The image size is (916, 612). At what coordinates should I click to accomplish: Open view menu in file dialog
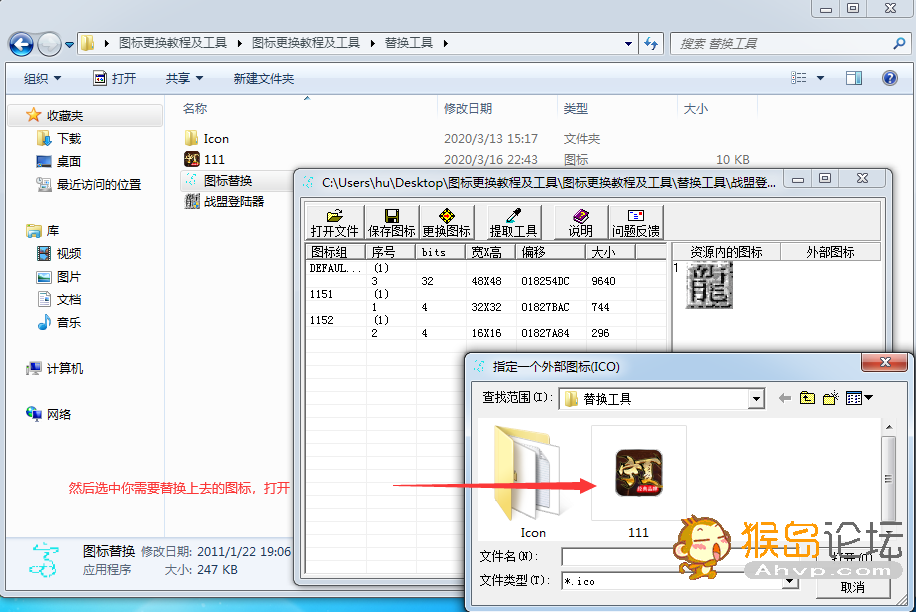(x=859, y=398)
